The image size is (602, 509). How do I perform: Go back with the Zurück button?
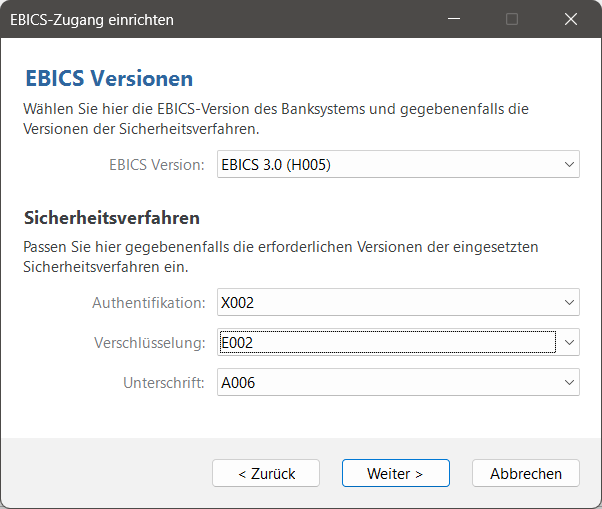click(266, 473)
